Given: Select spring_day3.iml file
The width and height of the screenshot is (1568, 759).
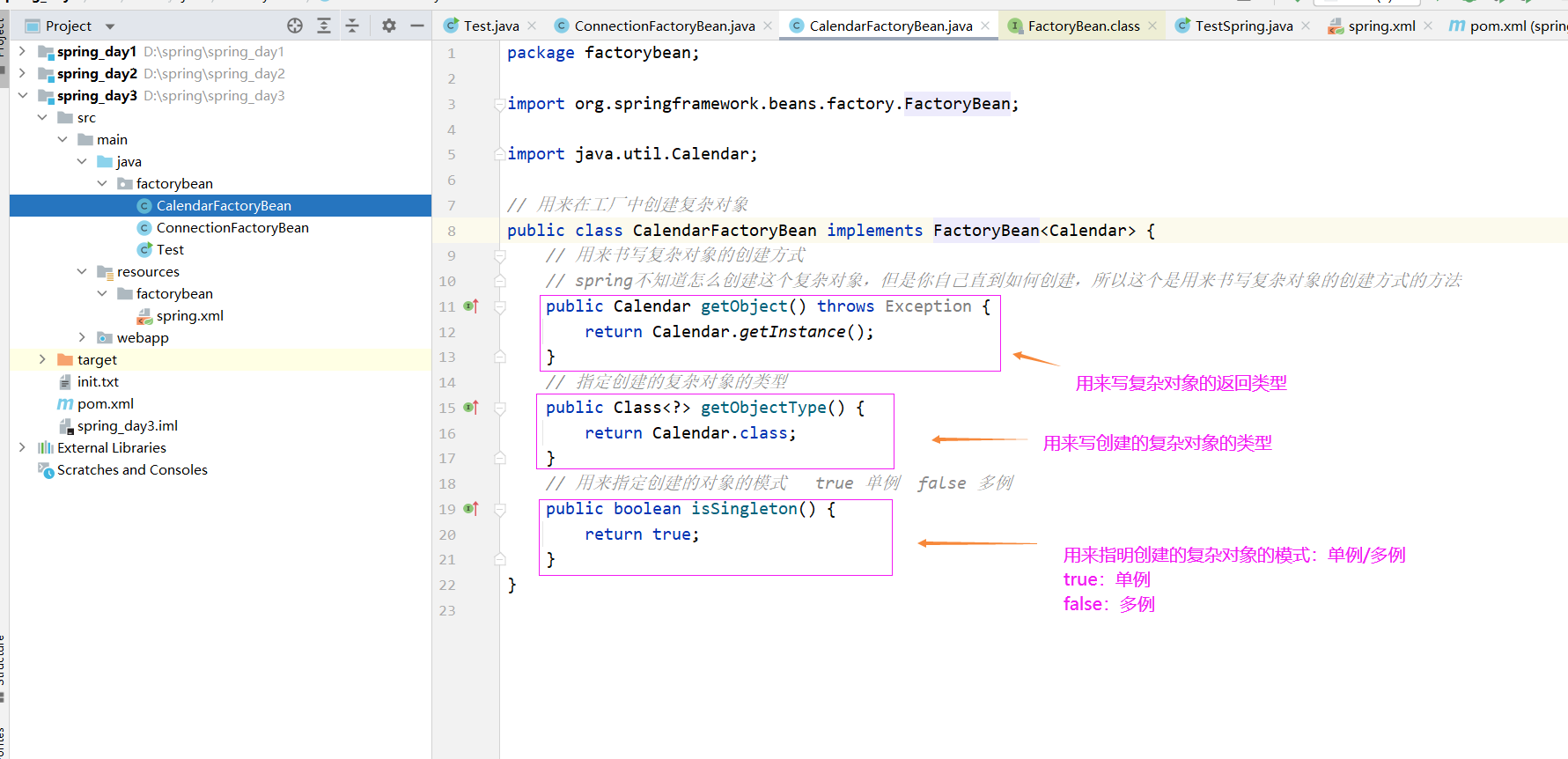Looking at the screenshot, I should [128, 425].
